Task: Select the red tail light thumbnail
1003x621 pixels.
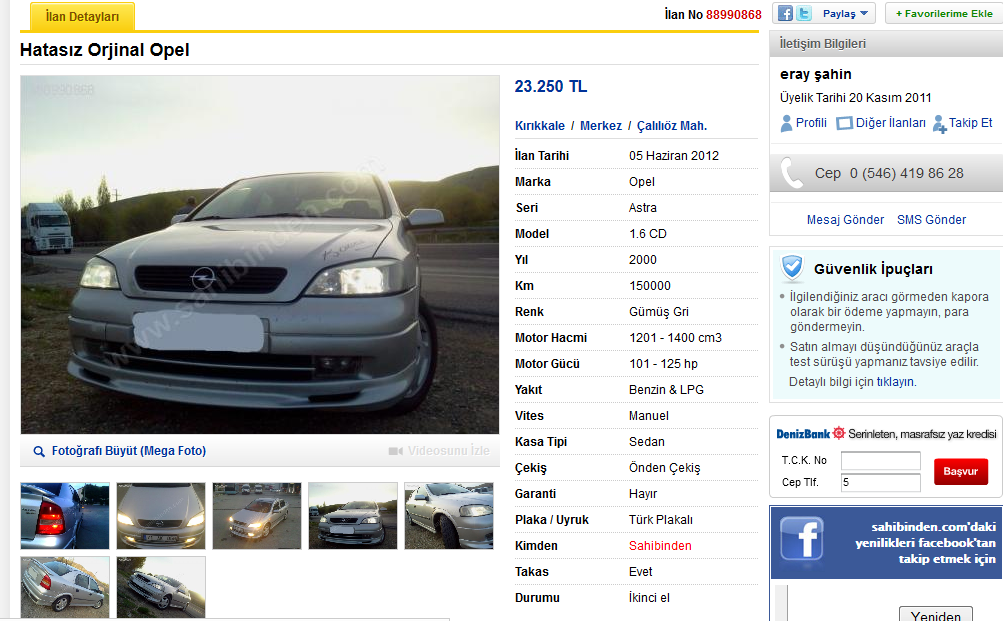Action: (65, 516)
